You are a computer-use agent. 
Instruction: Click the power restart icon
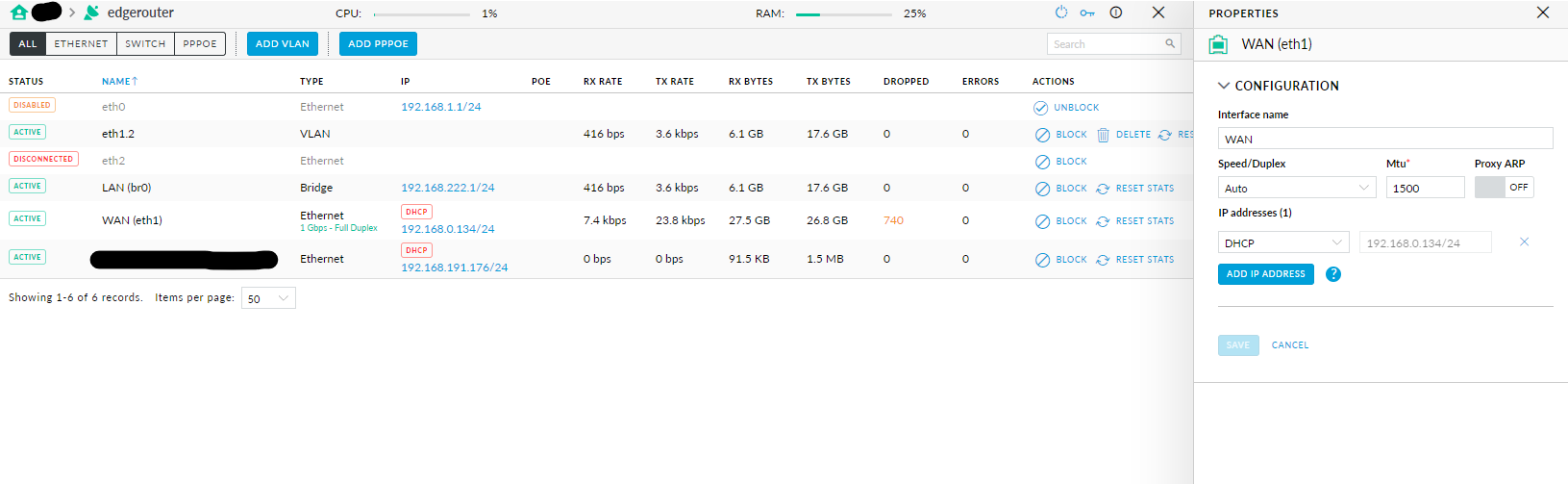1061,13
